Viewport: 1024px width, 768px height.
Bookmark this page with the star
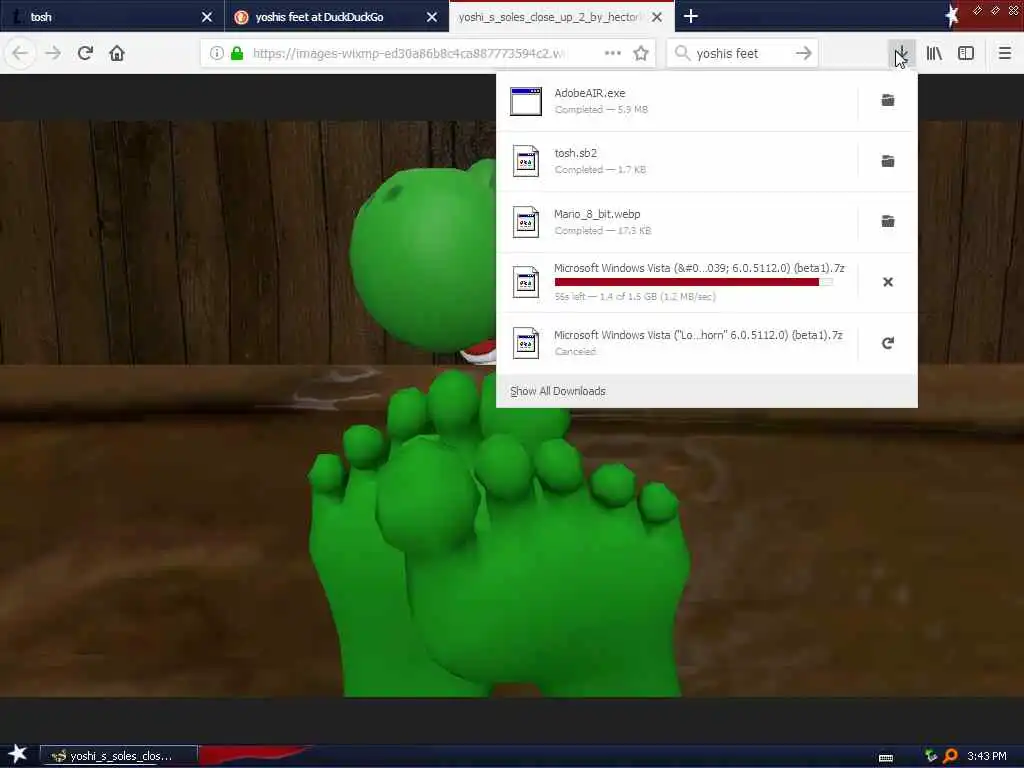click(x=641, y=54)
